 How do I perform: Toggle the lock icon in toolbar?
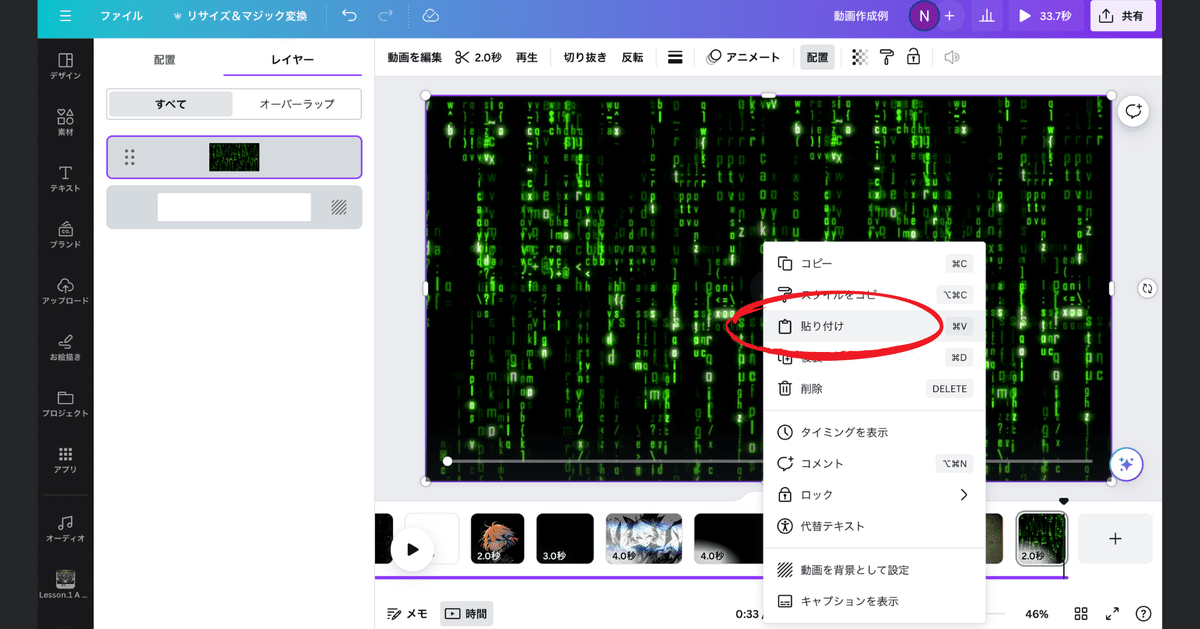913,57
